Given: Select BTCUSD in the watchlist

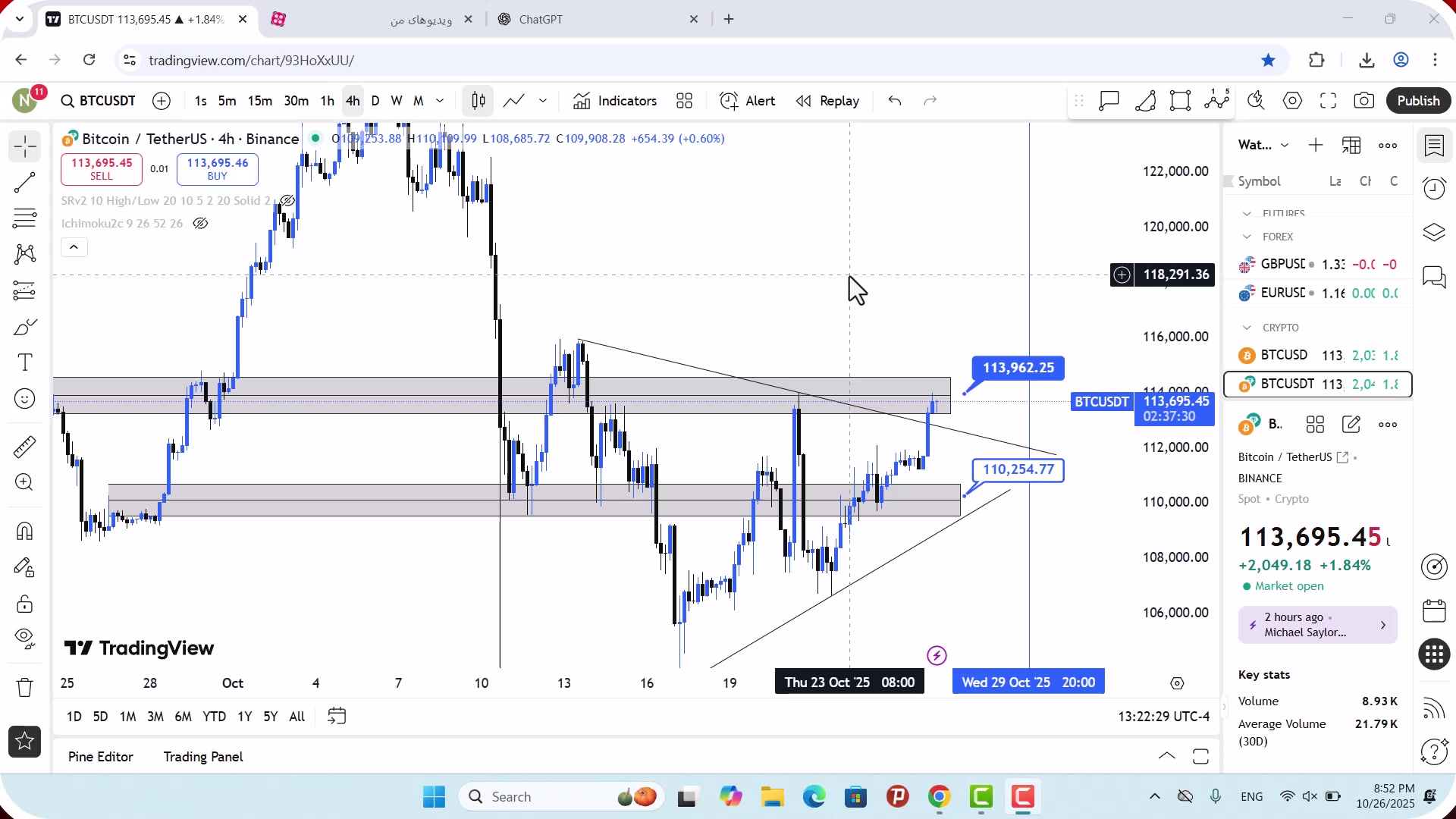Looking at the screenshot, I should pos(1318,356).
